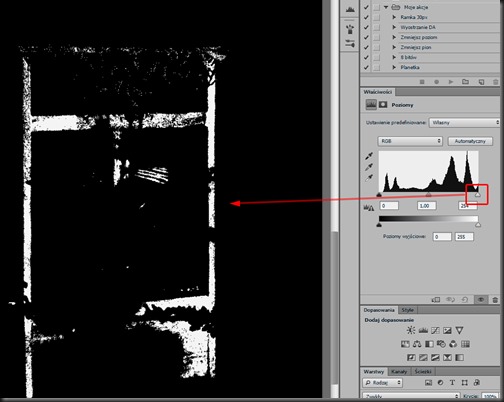Add Exposure adjustment
This screenshot has width=504, height=402.
[447, 330]
